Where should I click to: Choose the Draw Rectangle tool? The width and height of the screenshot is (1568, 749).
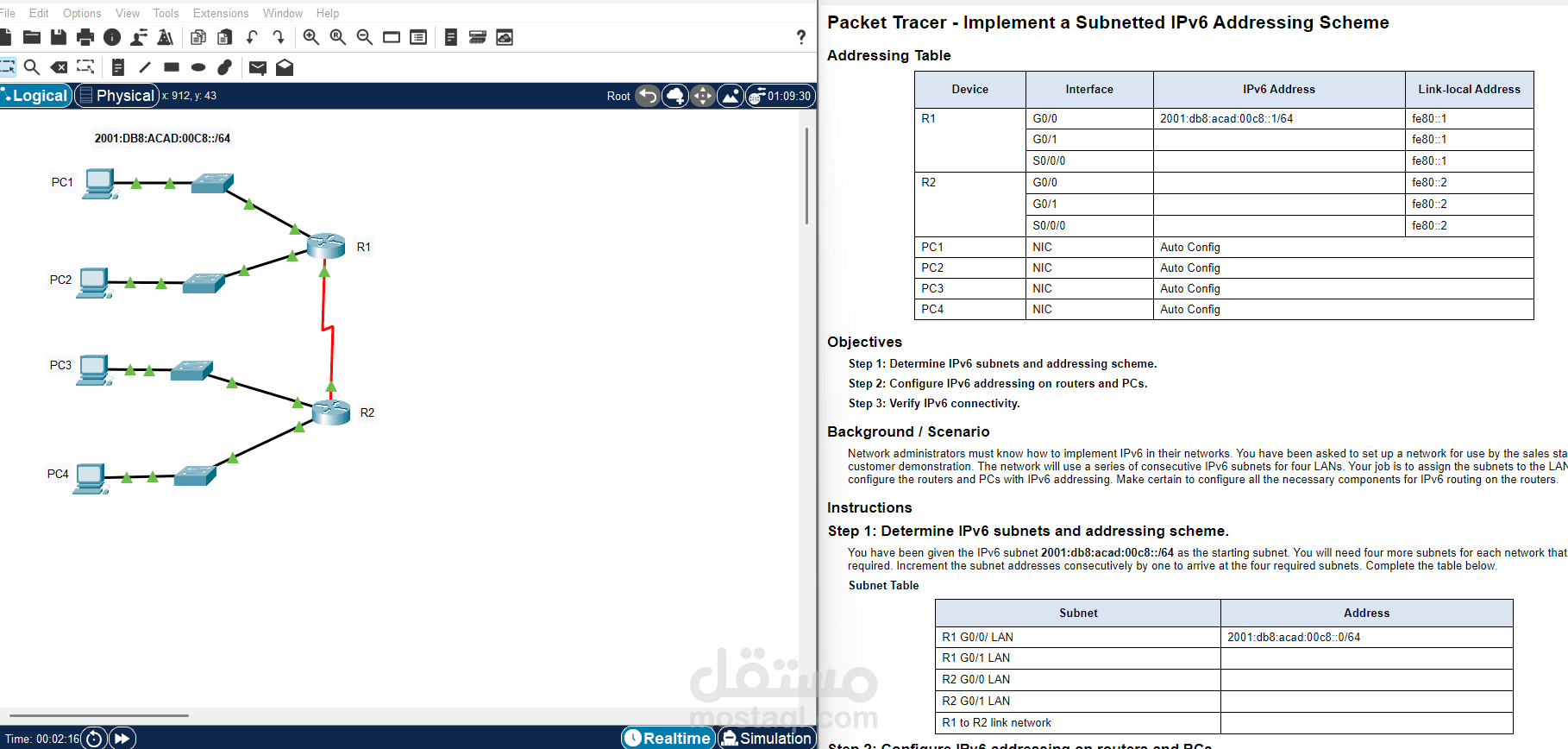click(172, 66)
